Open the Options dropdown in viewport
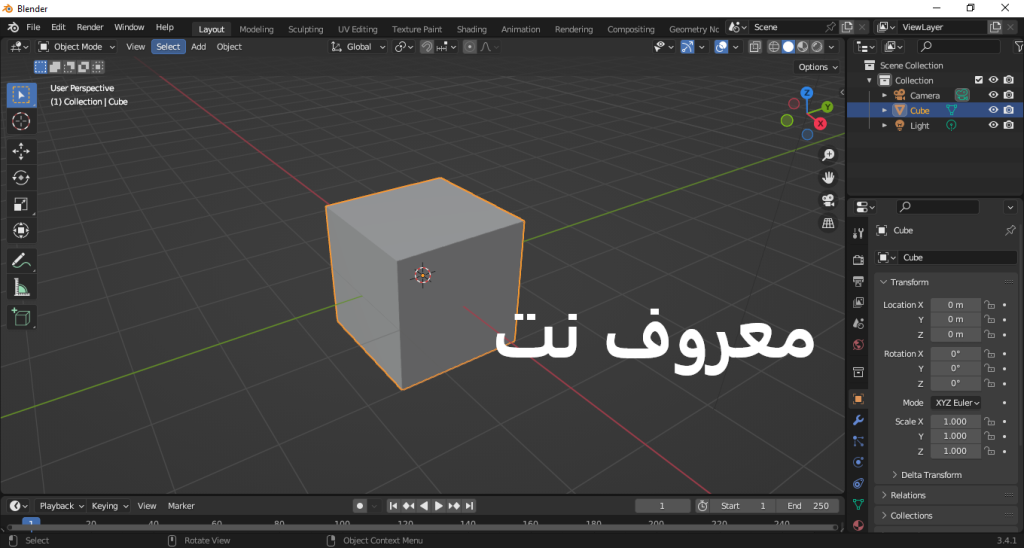The height and width of the screenshot is (548, 1024). coord(818,67)
